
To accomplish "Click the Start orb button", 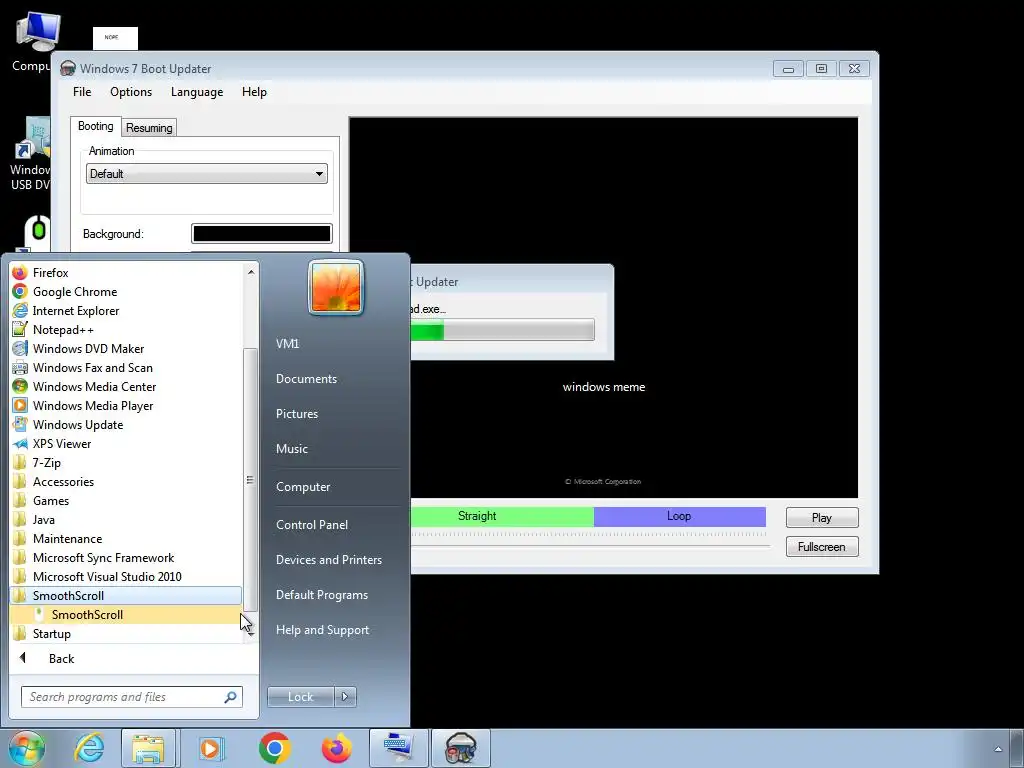I will click(27, 748).
